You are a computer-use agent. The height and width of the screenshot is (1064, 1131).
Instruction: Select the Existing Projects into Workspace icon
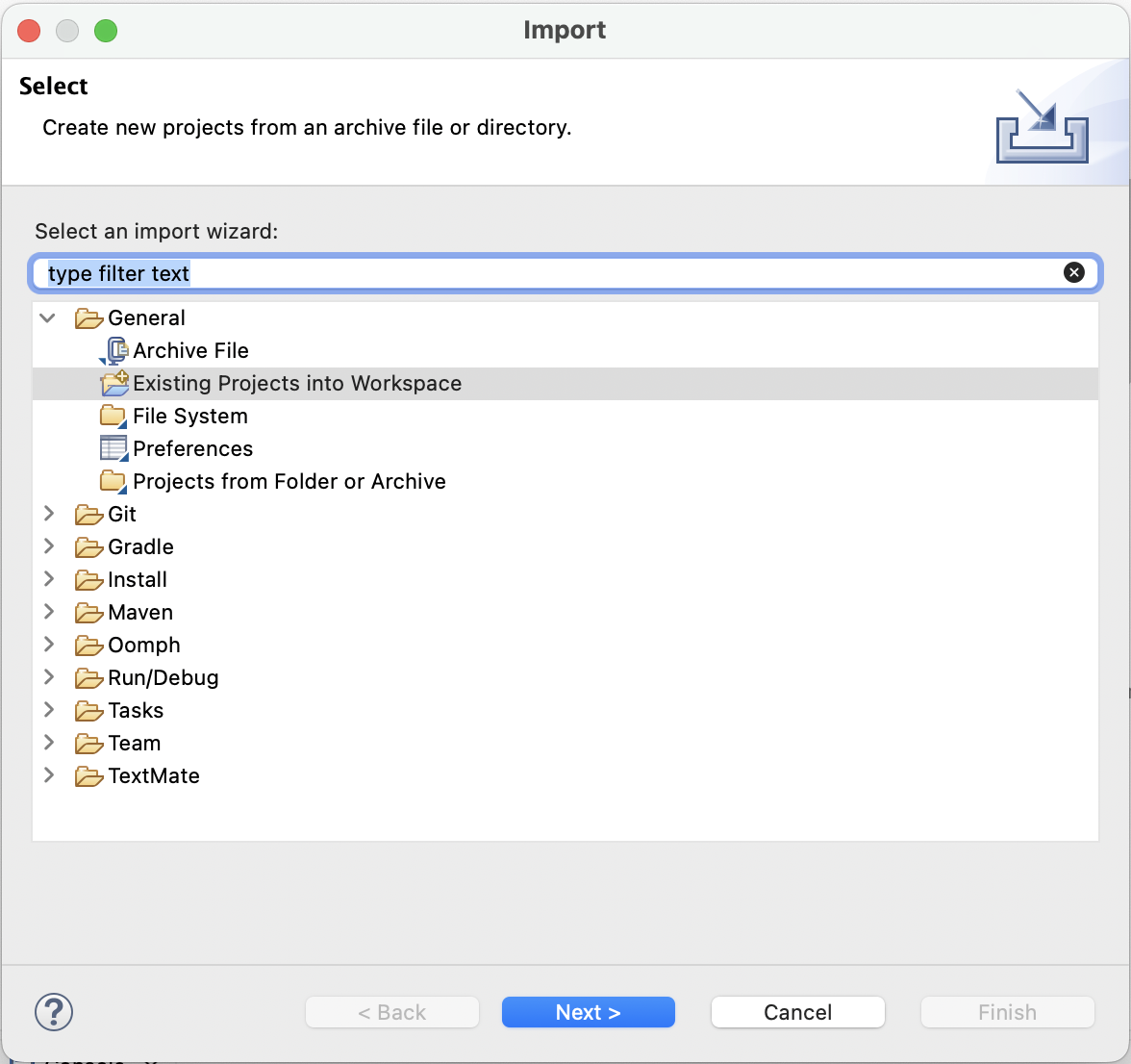point(113,383)
